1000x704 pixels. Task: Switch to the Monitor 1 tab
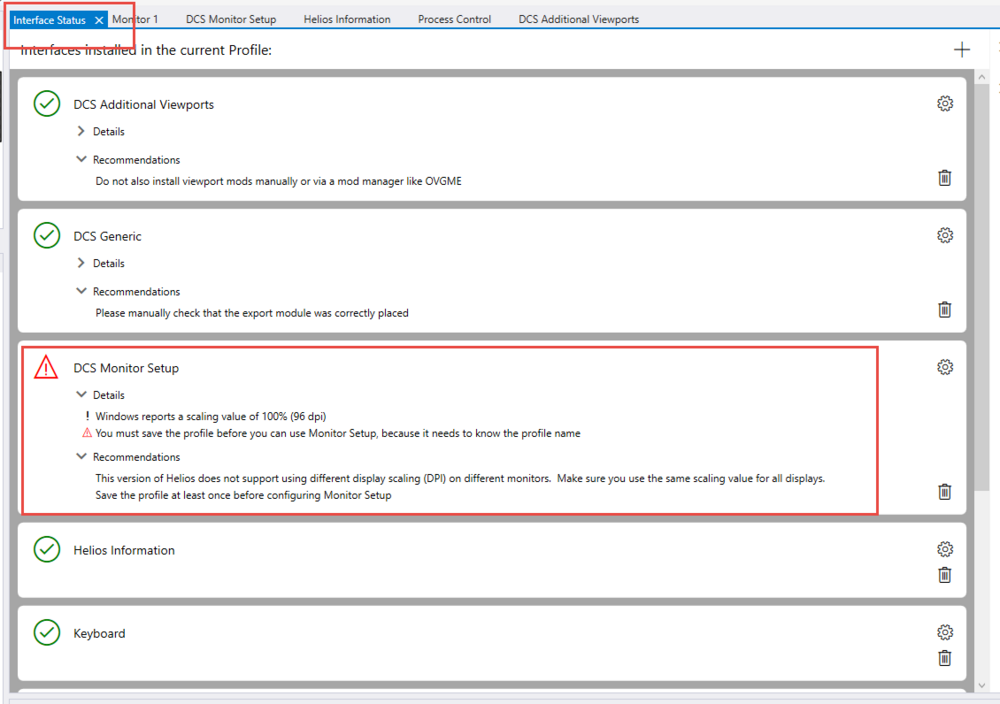point(135,19)
